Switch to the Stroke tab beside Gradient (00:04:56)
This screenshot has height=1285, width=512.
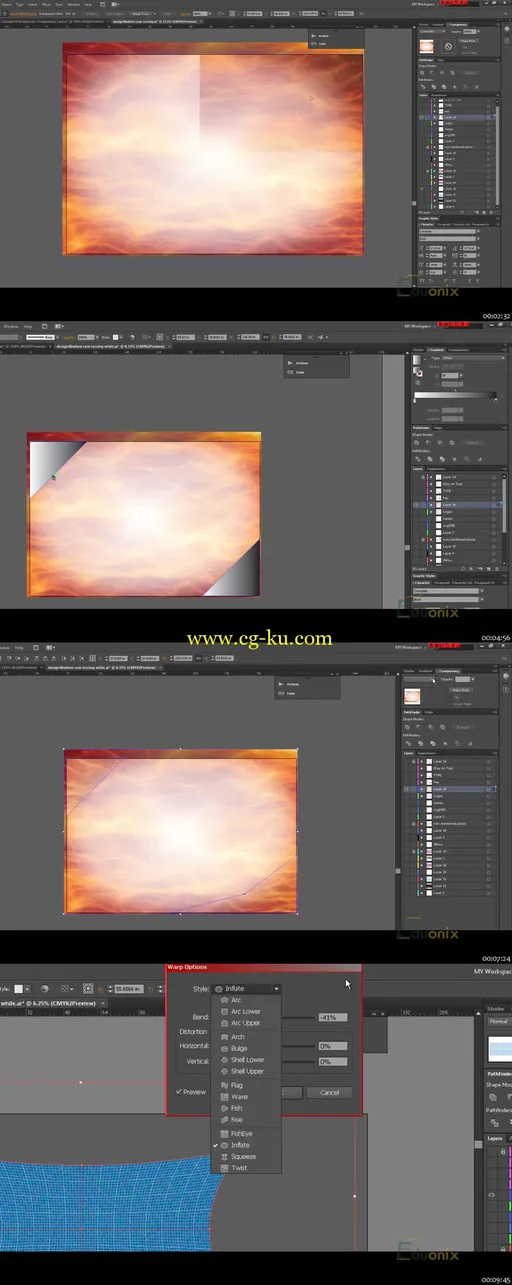pyautogui.click(x=418, y=350)
